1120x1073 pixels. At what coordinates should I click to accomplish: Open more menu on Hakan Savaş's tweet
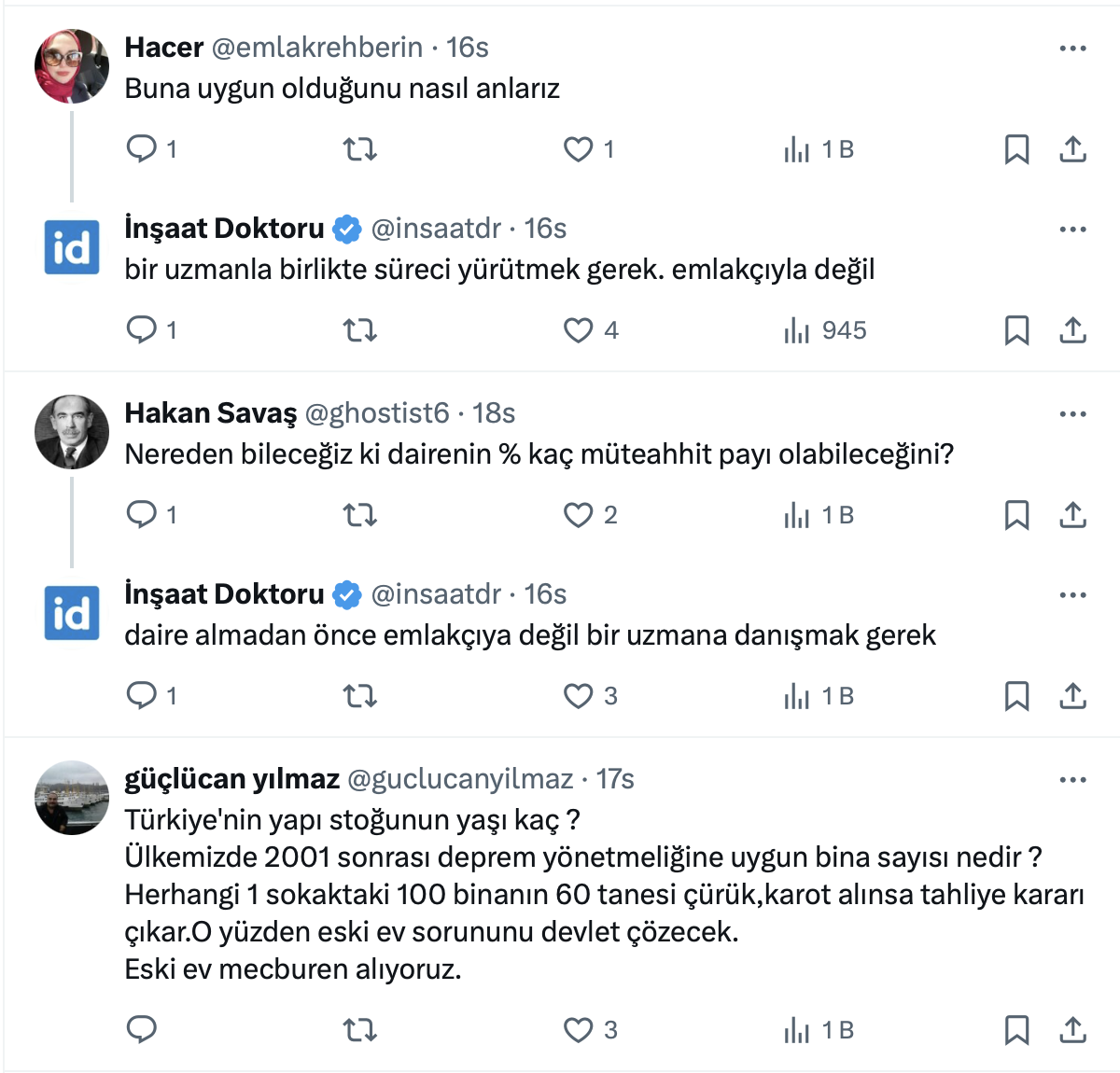(x=1072, y=414)
